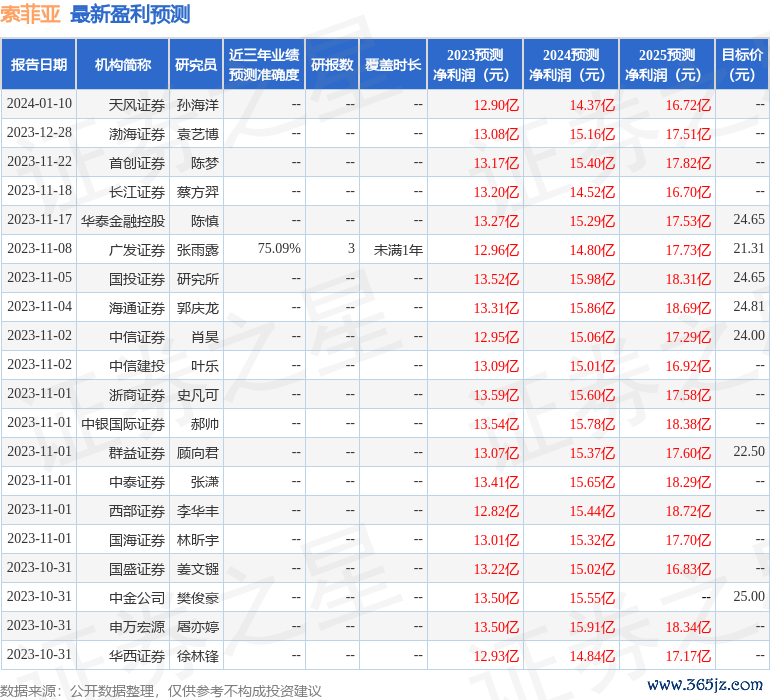This screenshot has width=770, height=700.
Task: Select researcher 徐林锋
Action: [197, 656]
